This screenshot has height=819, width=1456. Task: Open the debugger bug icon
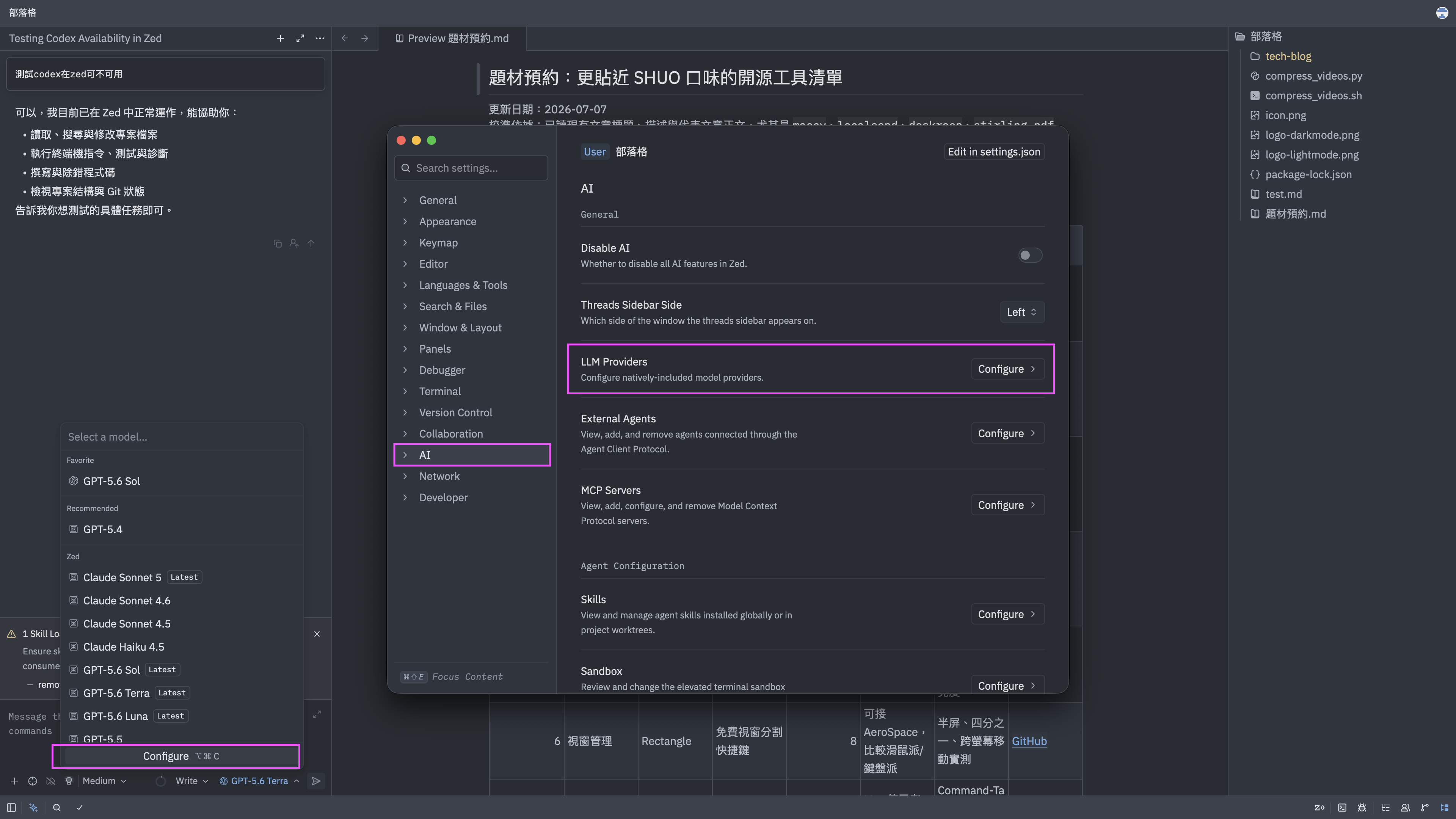click(x=1362, y=808)
